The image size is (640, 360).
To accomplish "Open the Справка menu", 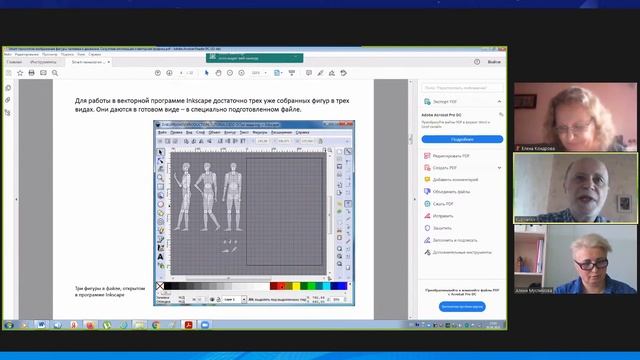I will click(x=95, y=54).
